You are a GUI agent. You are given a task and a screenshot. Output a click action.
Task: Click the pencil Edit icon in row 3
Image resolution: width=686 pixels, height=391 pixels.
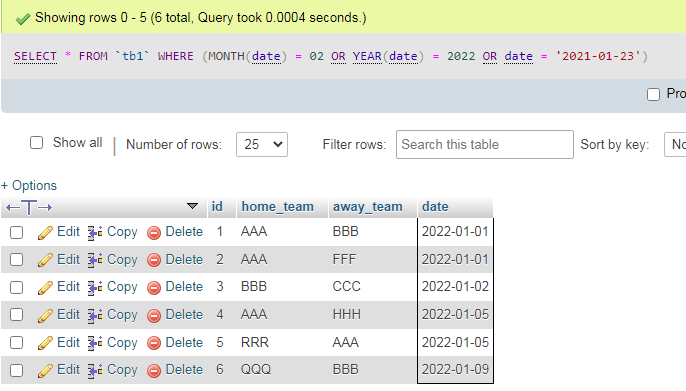pos(46,288)
